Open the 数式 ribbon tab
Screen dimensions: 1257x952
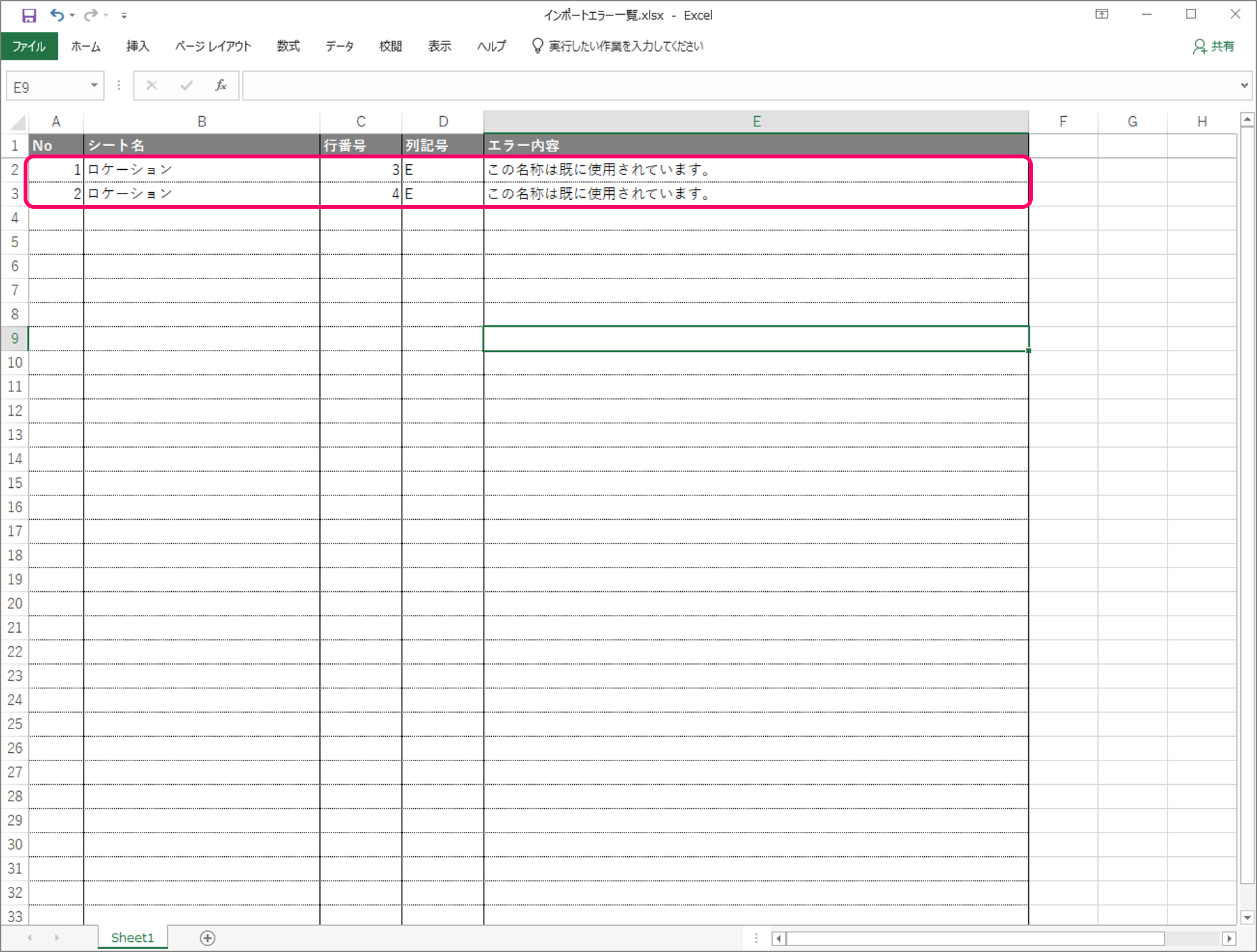coord(288,46)
